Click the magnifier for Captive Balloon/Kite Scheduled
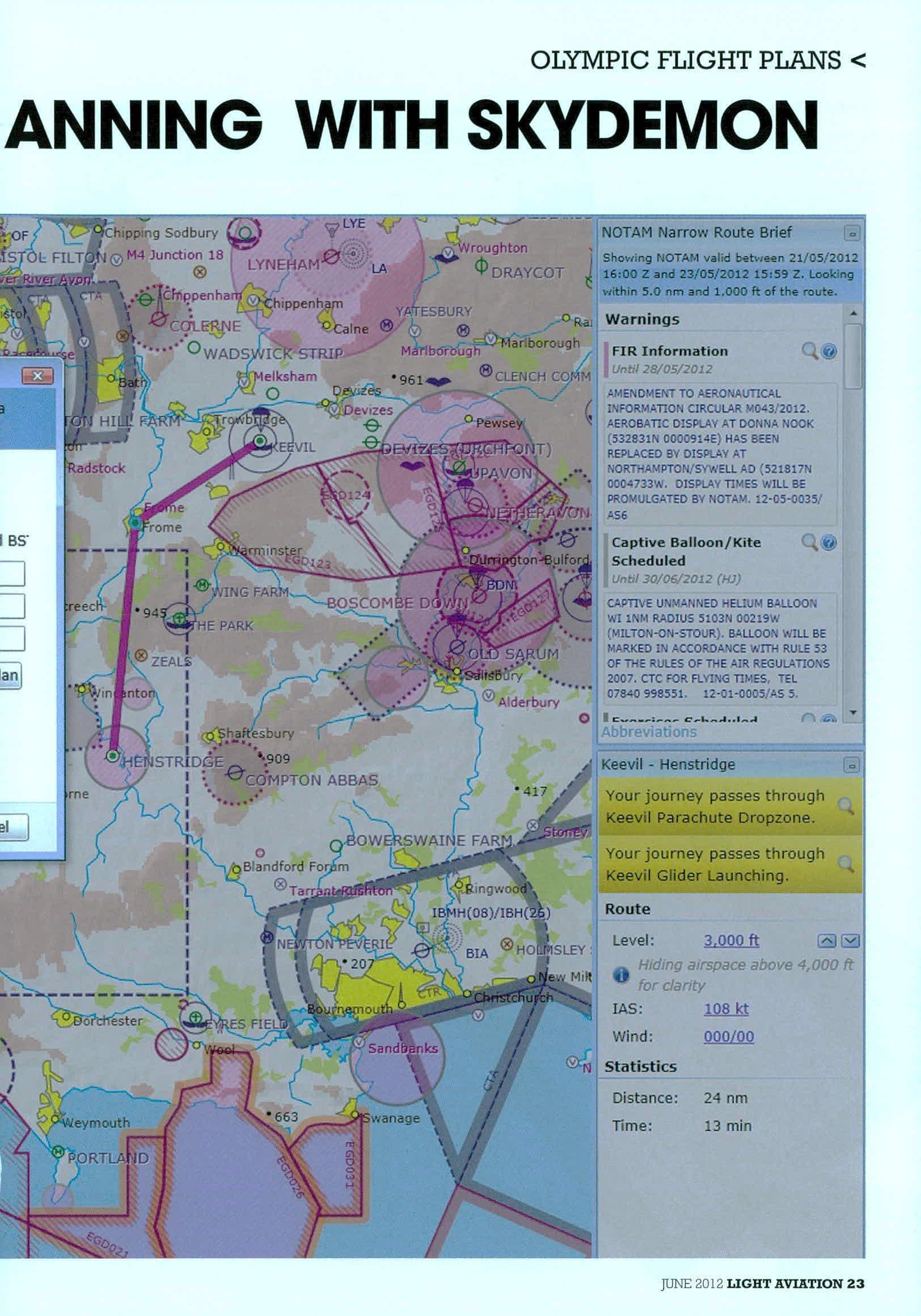921x1316 pixels. [x=809, y=541]
